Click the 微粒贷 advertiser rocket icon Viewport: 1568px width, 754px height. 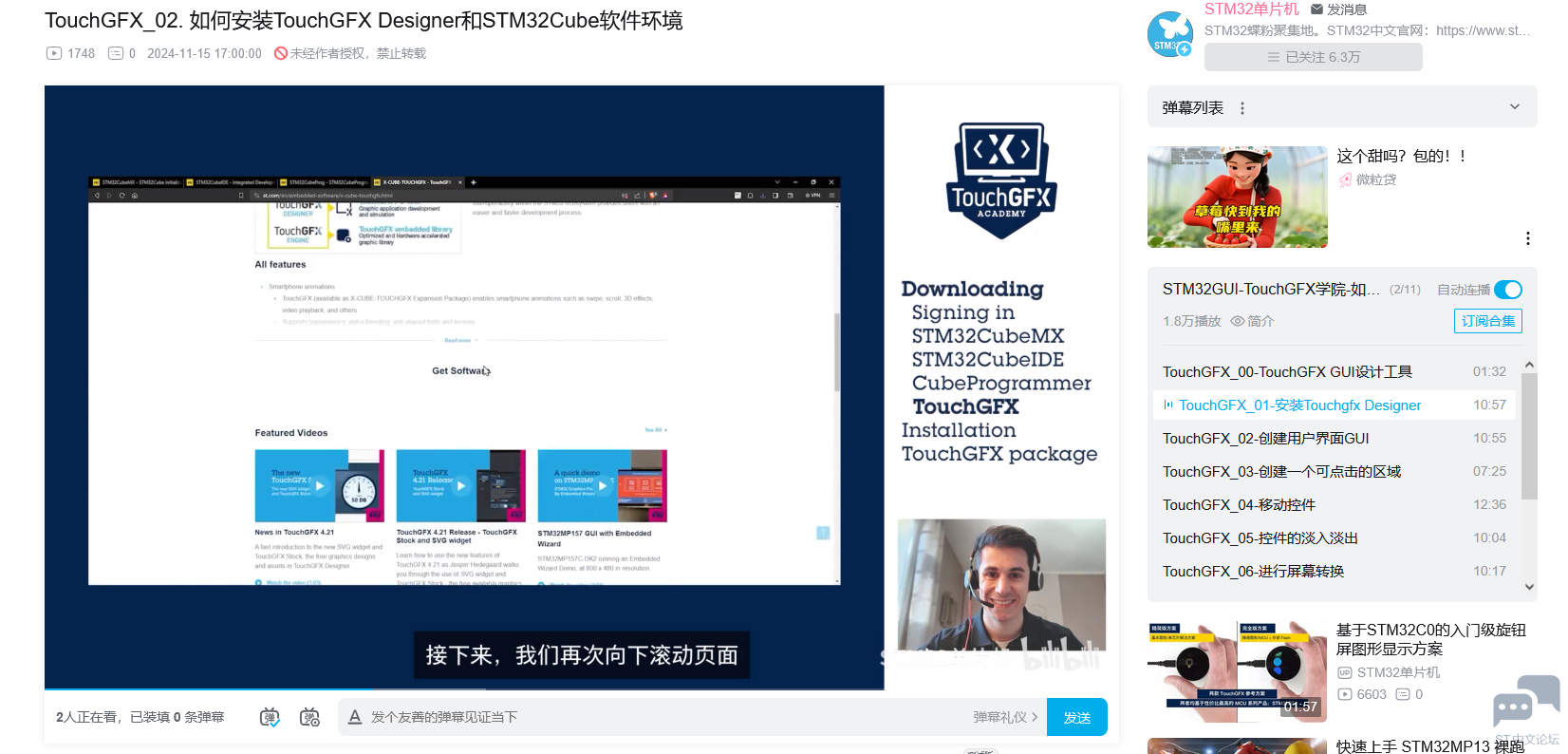click(x=1345, y=179)
